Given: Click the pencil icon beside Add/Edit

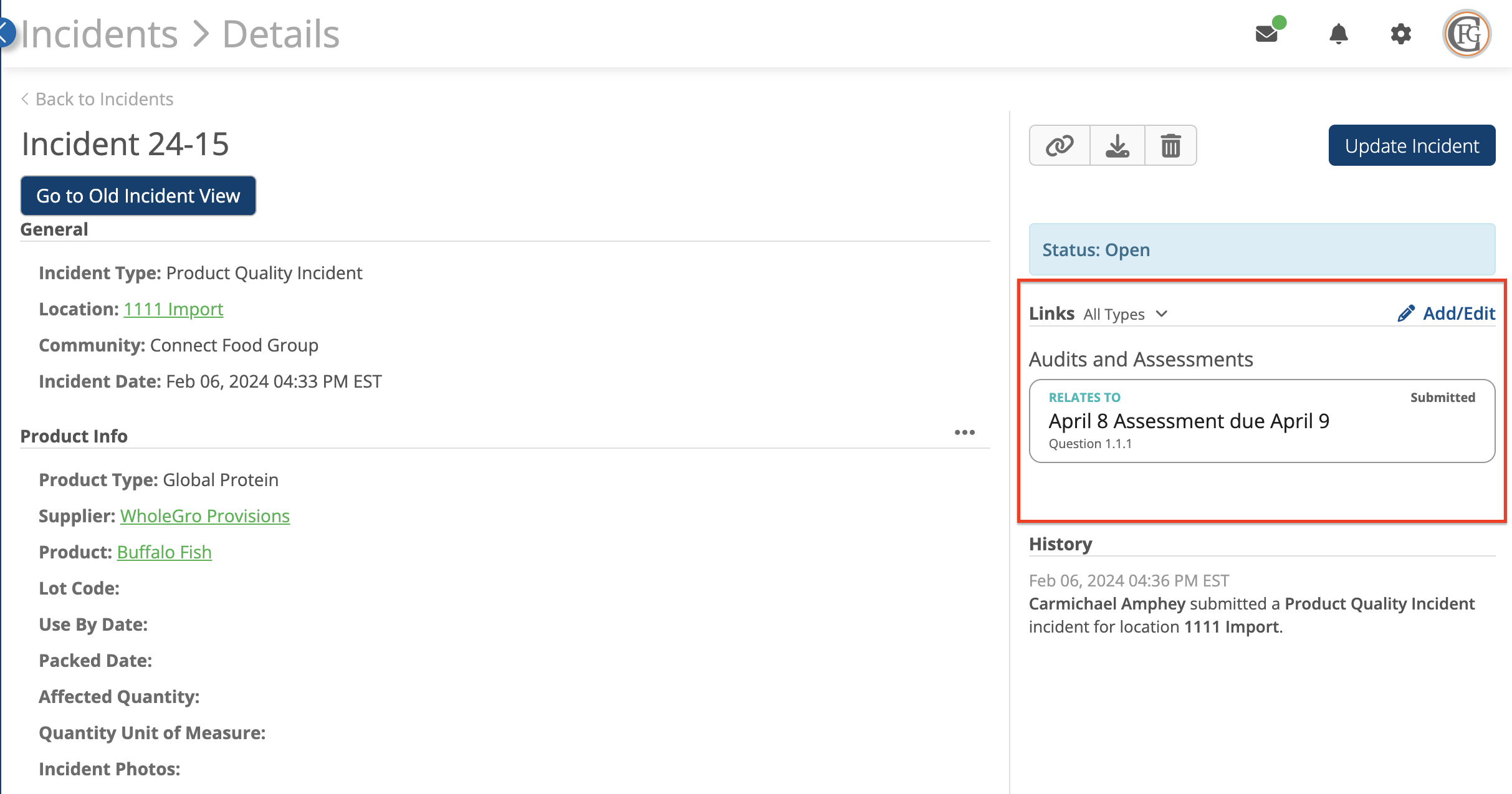Looking at the screenshot, I should [x=1405, y=313].
